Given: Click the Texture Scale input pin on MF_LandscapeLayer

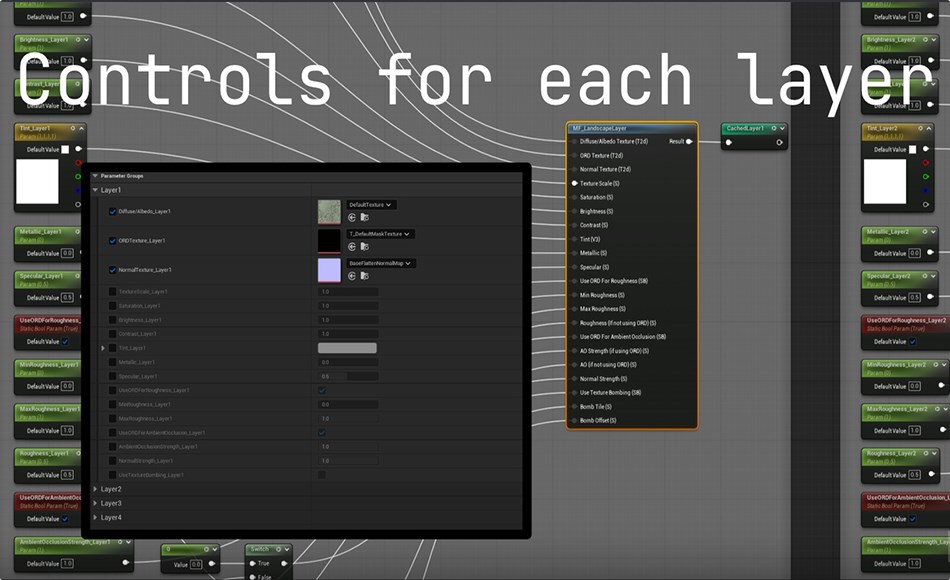Looking at the screenshot, I should pos(573,183).
